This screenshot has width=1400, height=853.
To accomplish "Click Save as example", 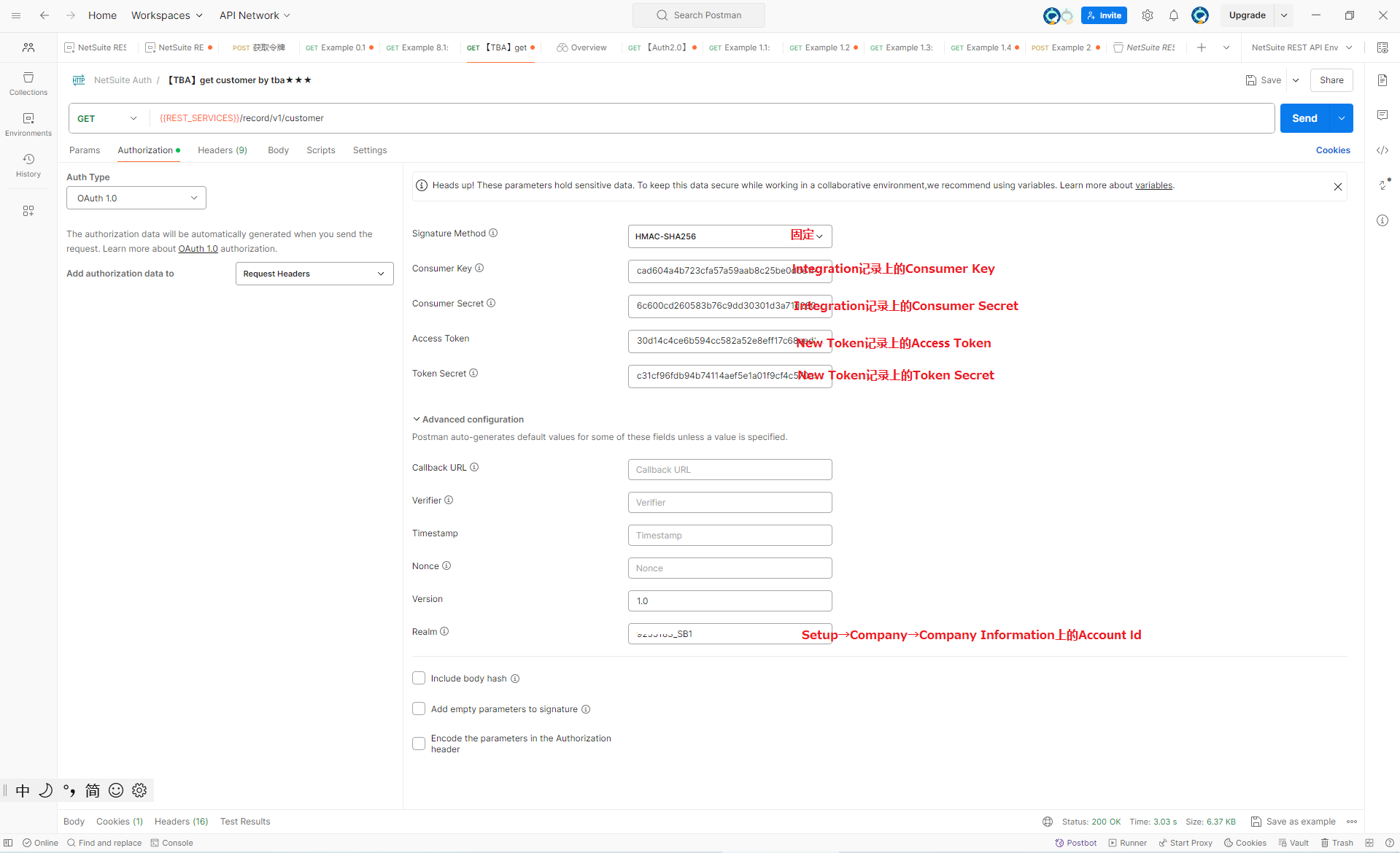I will coord(1293,822).
